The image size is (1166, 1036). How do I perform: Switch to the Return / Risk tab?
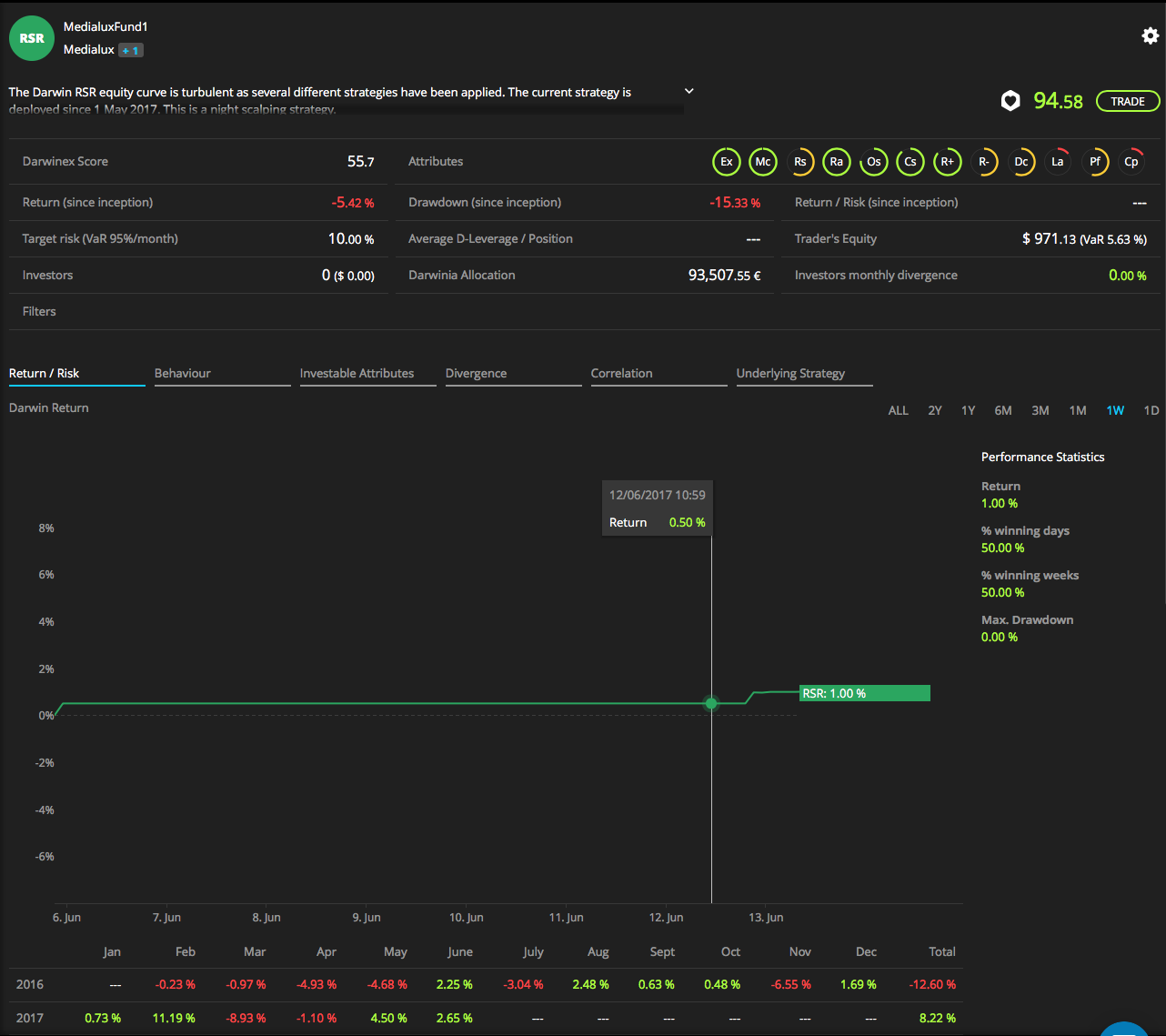pos(77,374)
